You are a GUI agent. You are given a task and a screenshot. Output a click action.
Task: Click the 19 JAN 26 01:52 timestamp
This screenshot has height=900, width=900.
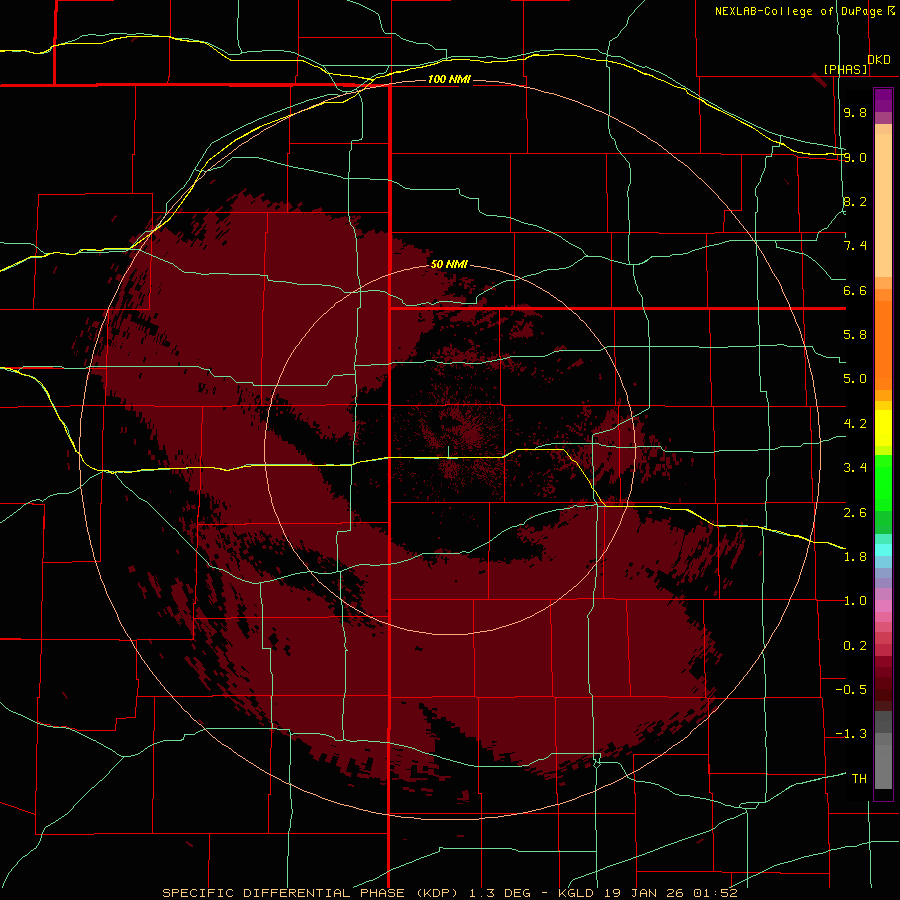(x=670, y=893)
